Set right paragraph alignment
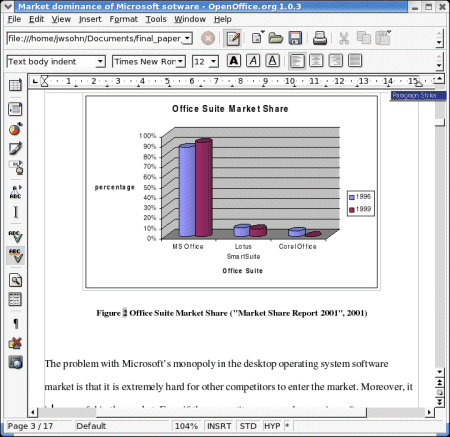The image size is (450, 437). [335, 61]
